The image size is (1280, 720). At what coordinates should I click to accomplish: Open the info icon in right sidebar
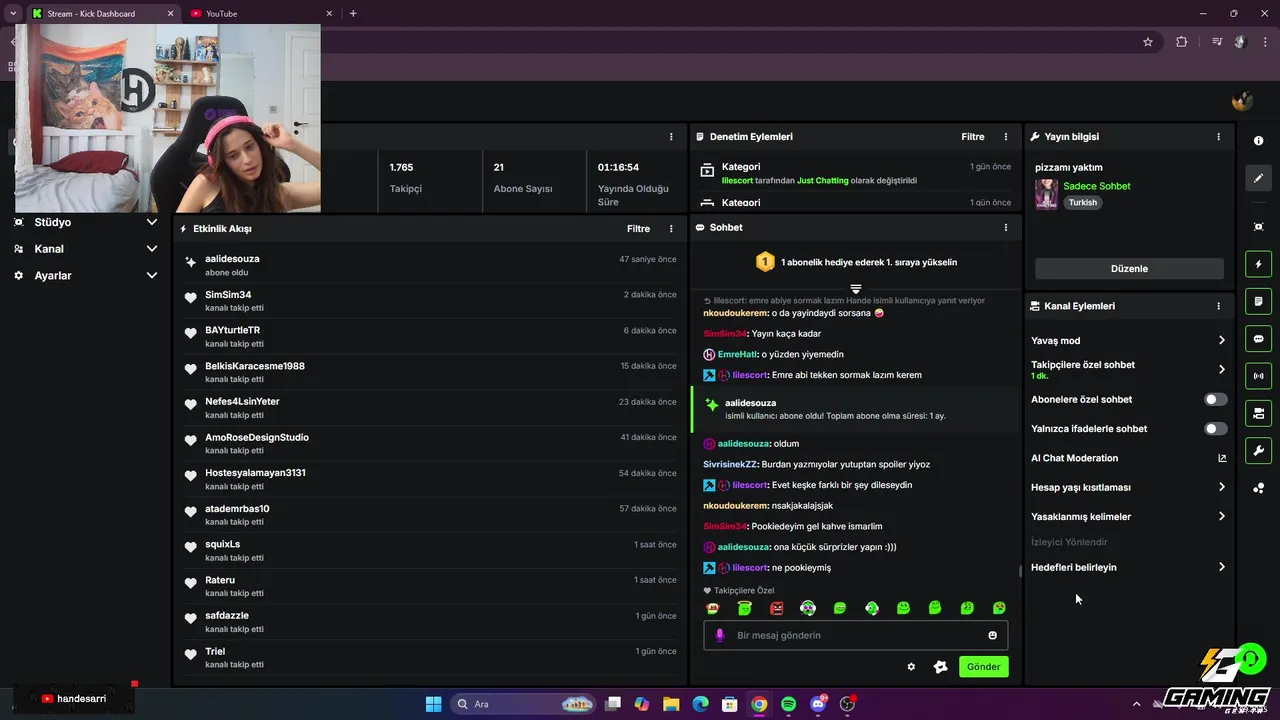(1258, 141)
